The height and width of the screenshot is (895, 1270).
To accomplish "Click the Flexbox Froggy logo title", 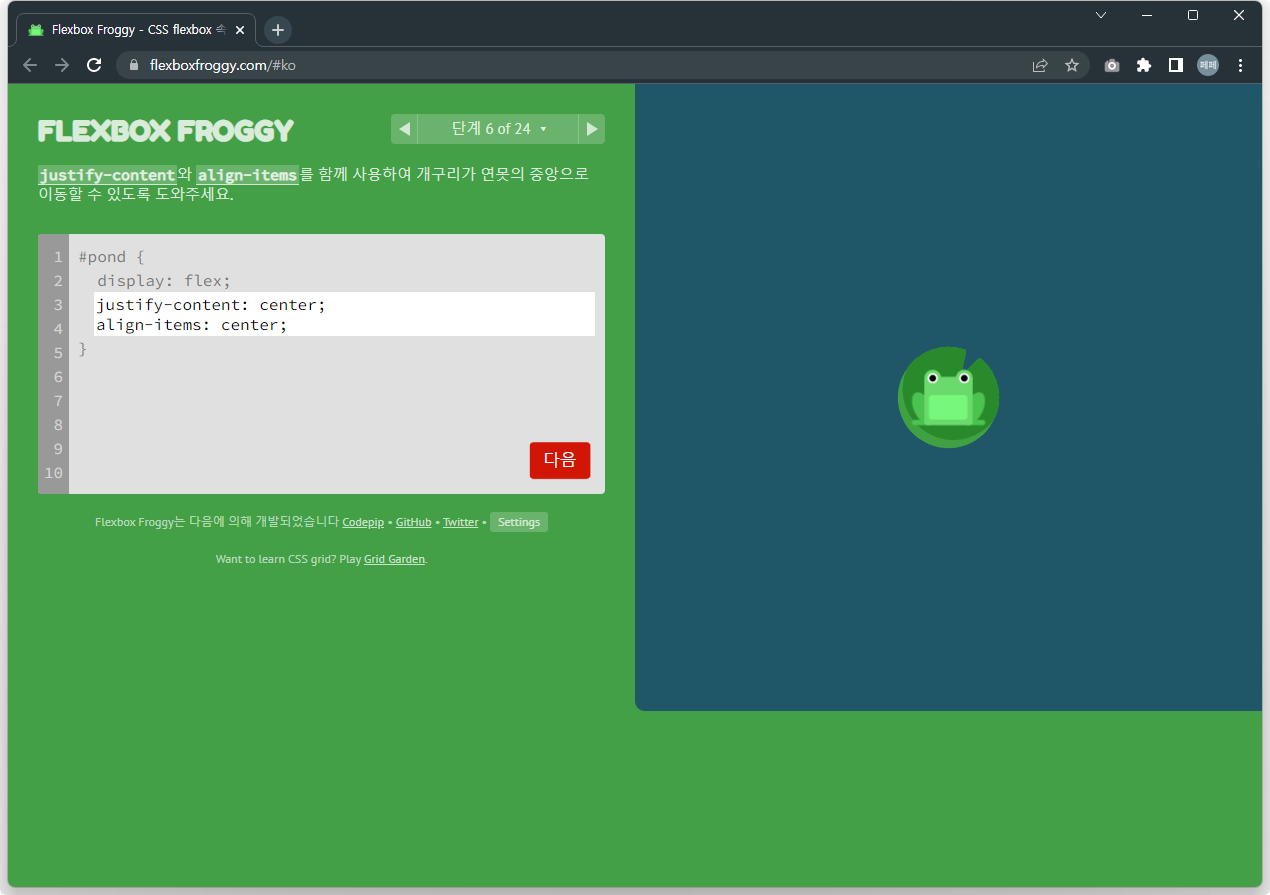I will tap(166, 130).
